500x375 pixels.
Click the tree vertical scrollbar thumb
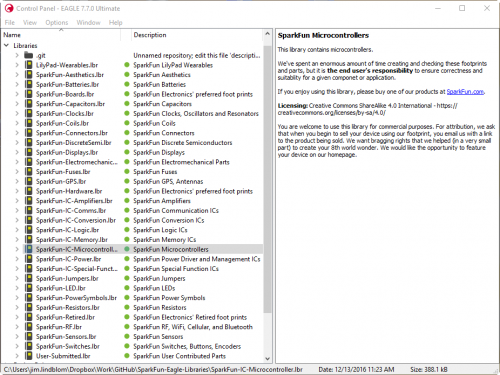(x=267, y=179)
